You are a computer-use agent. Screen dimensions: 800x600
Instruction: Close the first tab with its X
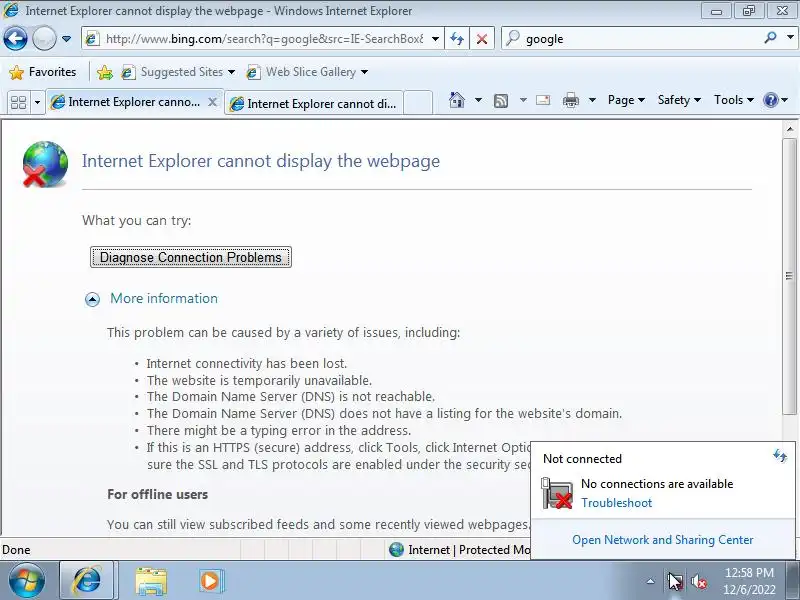(x=213, y=102)
